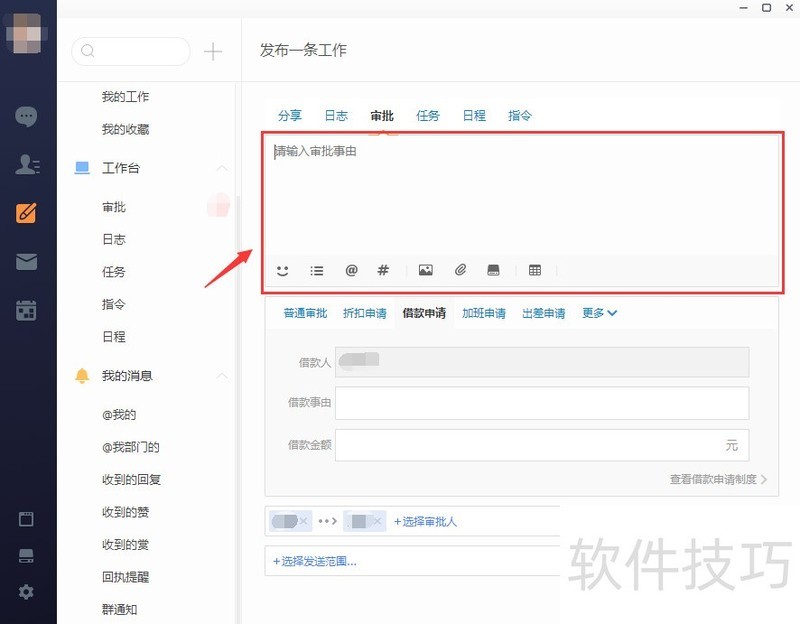Open 查看借款申请制度 link
The image size is (800, 624).
(717, 479)
